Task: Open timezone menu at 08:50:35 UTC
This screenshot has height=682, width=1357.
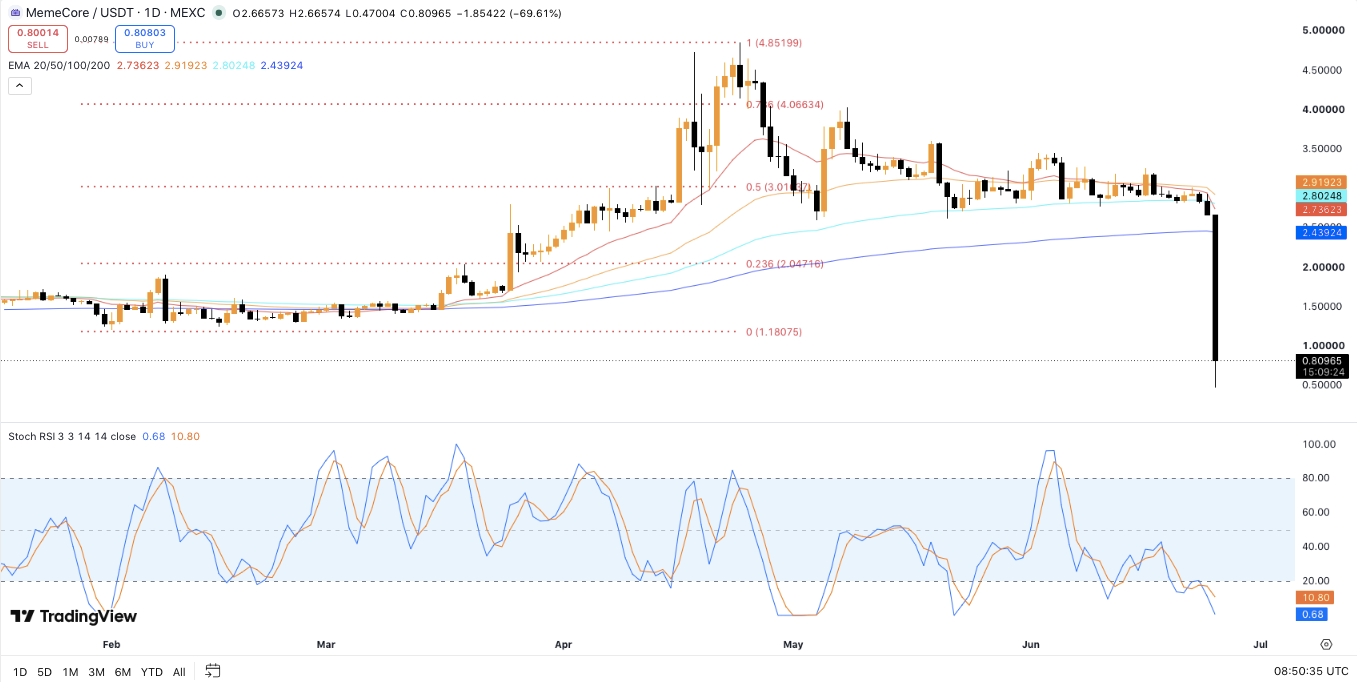Action: (1310, 671)
